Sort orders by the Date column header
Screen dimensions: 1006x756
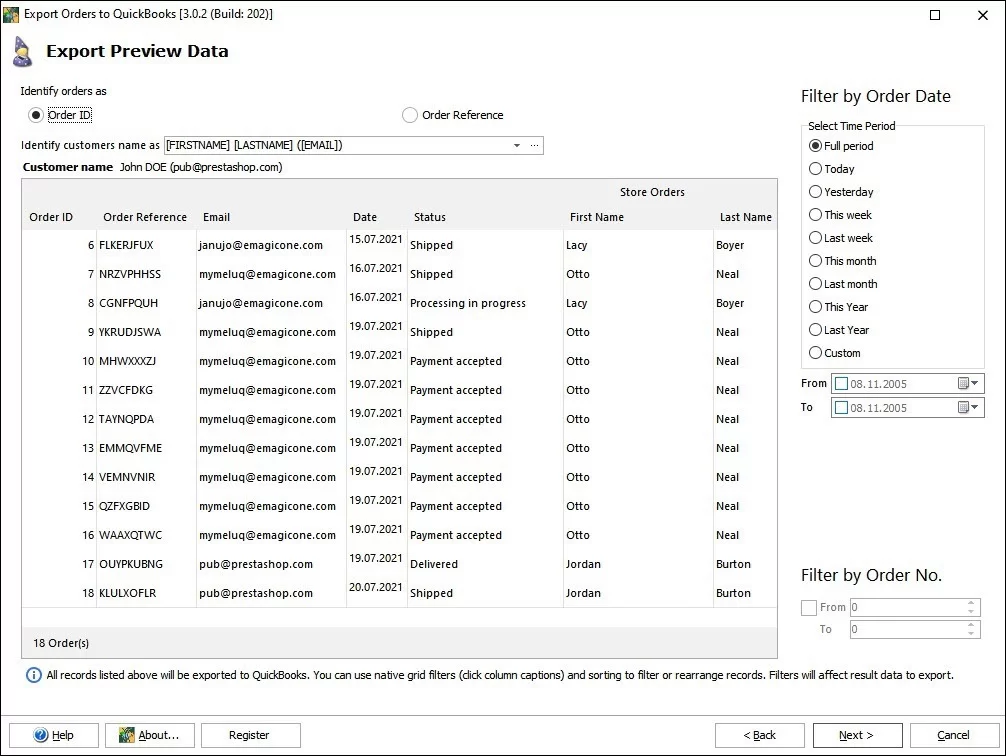point(364,217)
